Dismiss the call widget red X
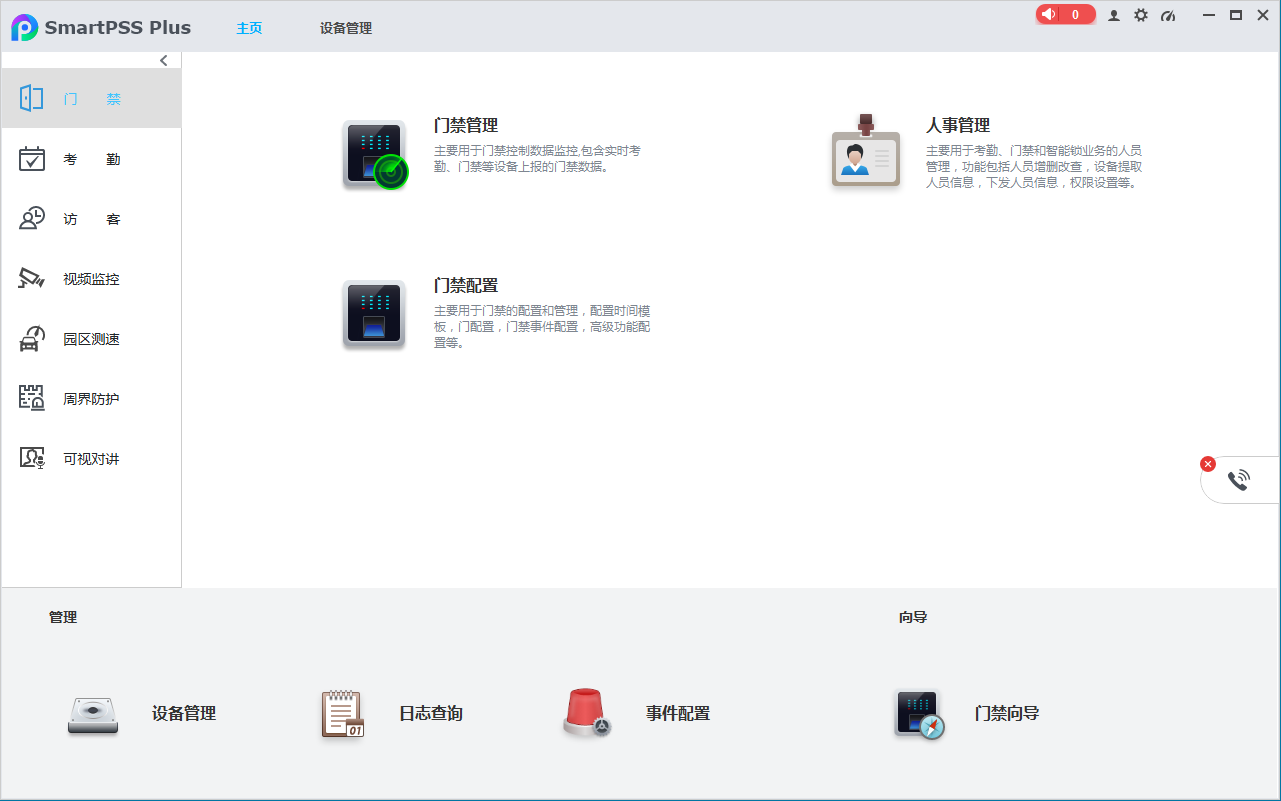1281x801 pixels. pos(1208,464)
